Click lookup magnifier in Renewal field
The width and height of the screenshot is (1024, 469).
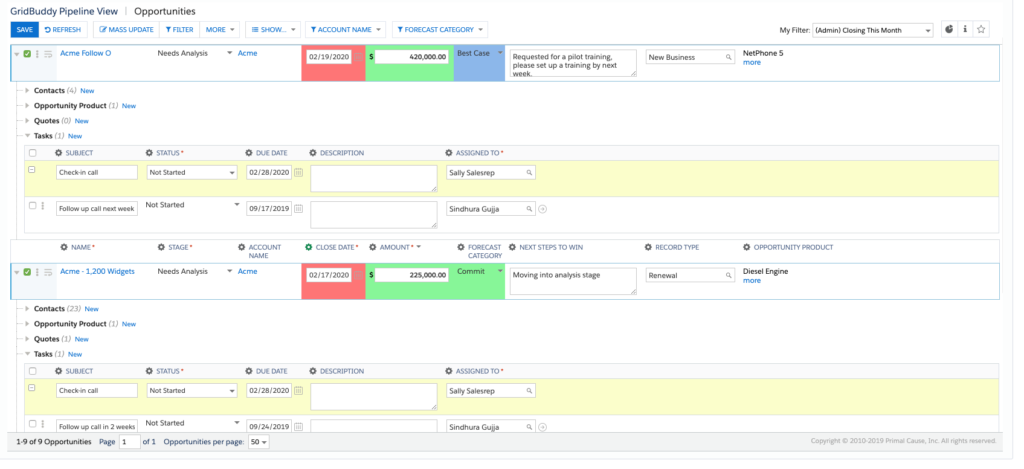(x=729, y=276)
